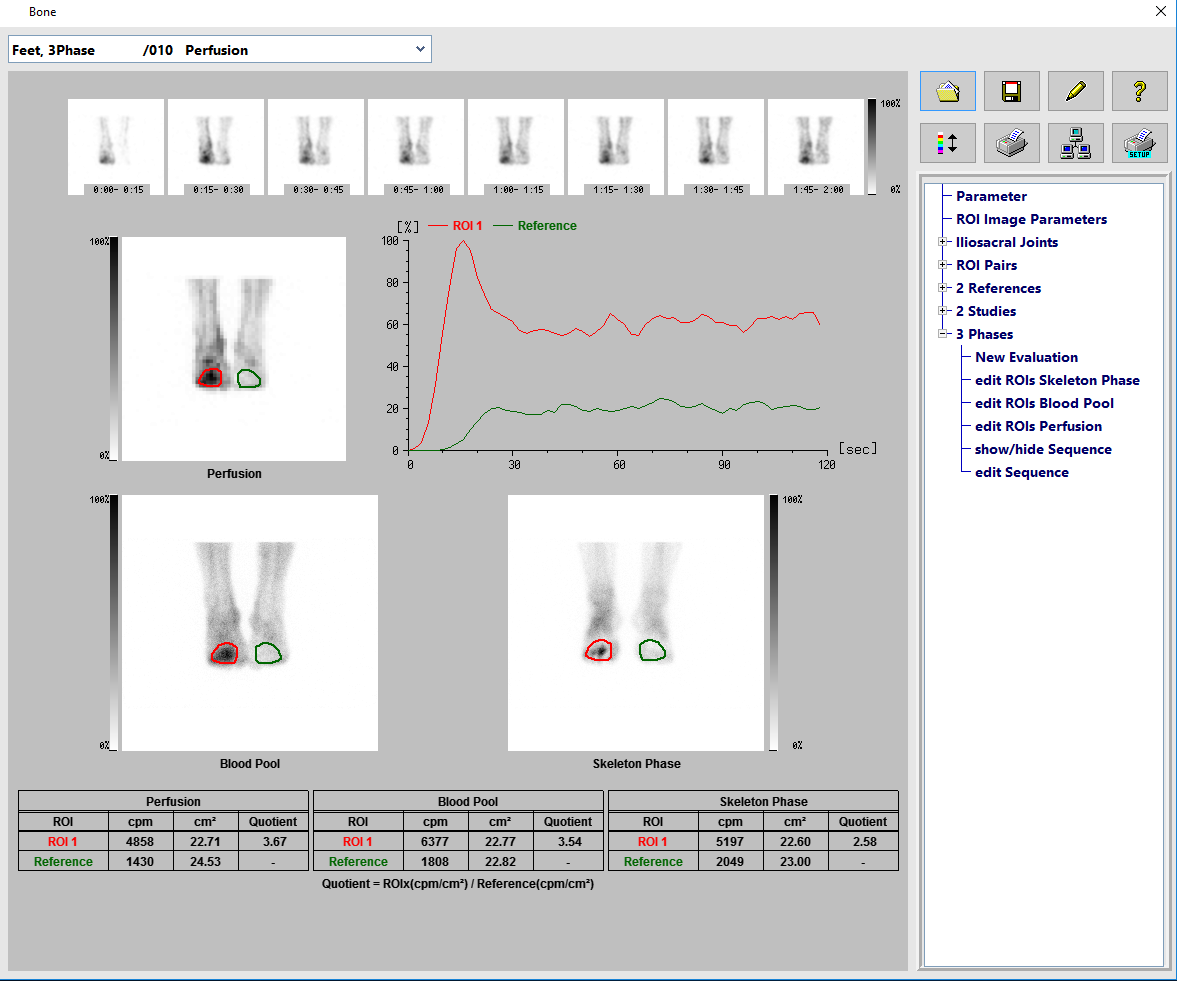
Task: Click the color scale adjustment icon
Action: 947,143
